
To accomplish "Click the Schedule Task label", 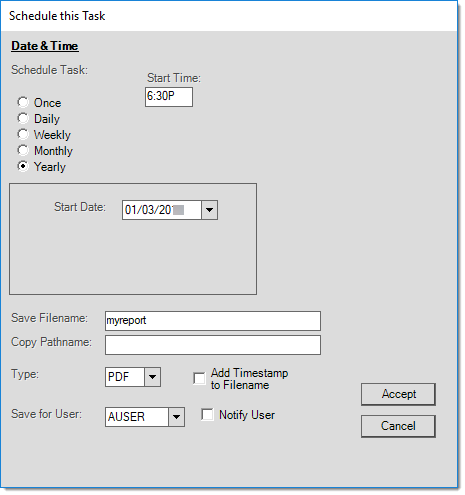I will pyautogui.click(x=49, y=70).
